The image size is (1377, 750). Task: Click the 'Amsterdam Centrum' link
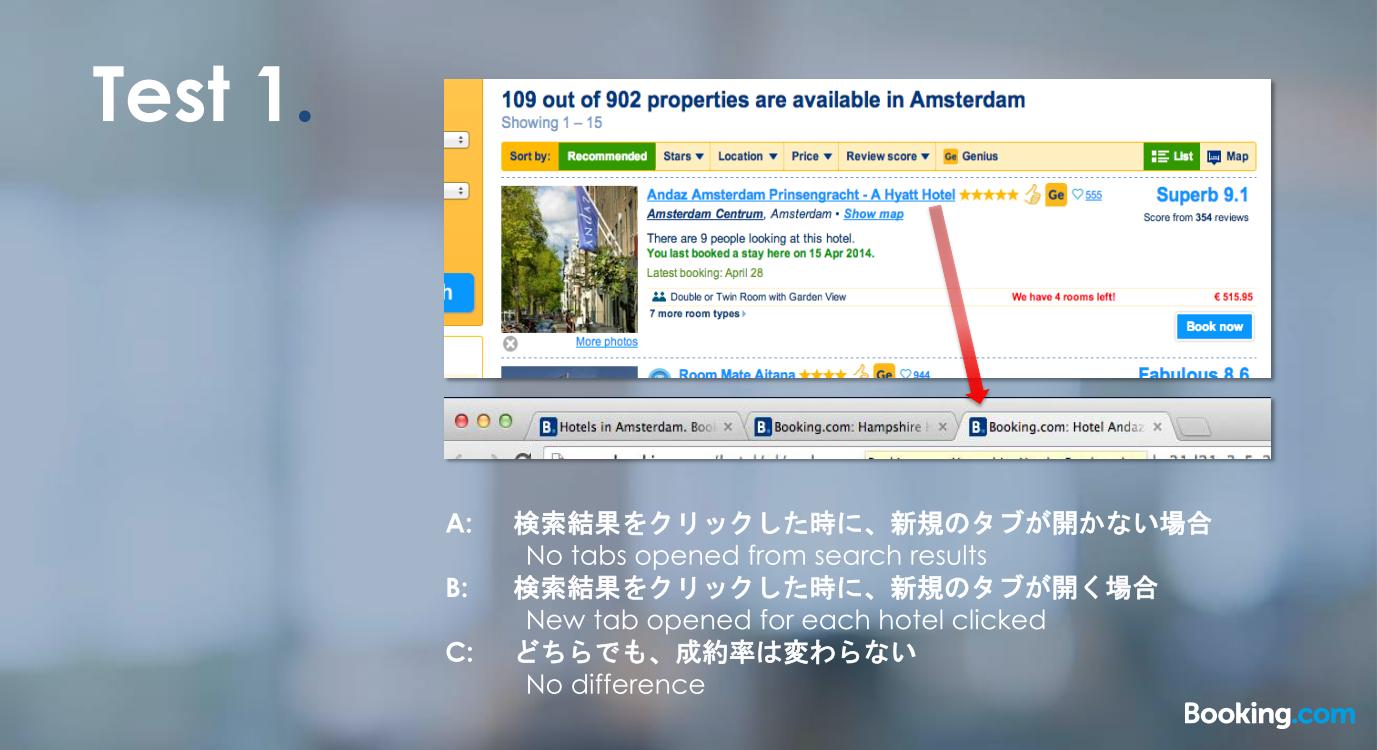coord(705,214)
